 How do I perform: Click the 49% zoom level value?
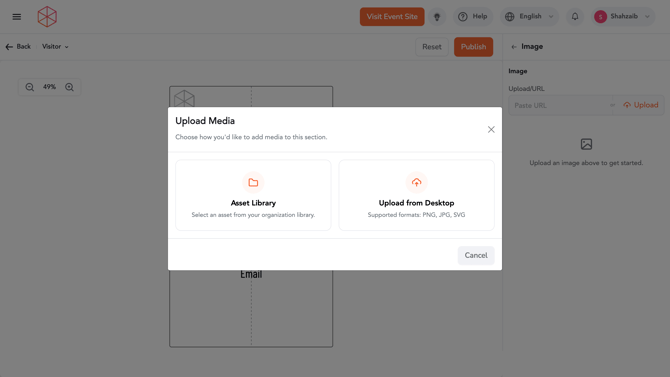pos(49,87)
